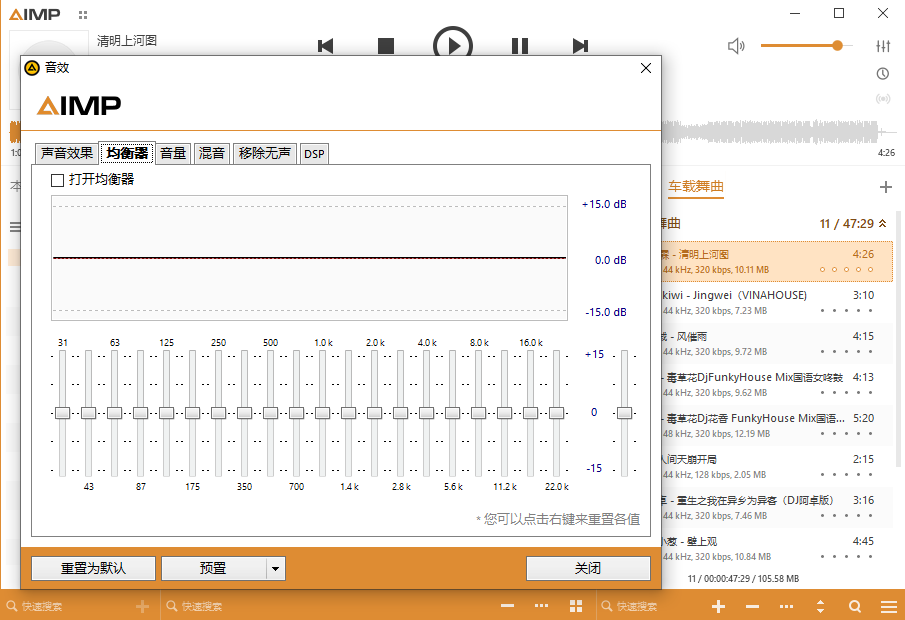
Task: Click the internet radio broadcast icon
Action: point(882,98)
